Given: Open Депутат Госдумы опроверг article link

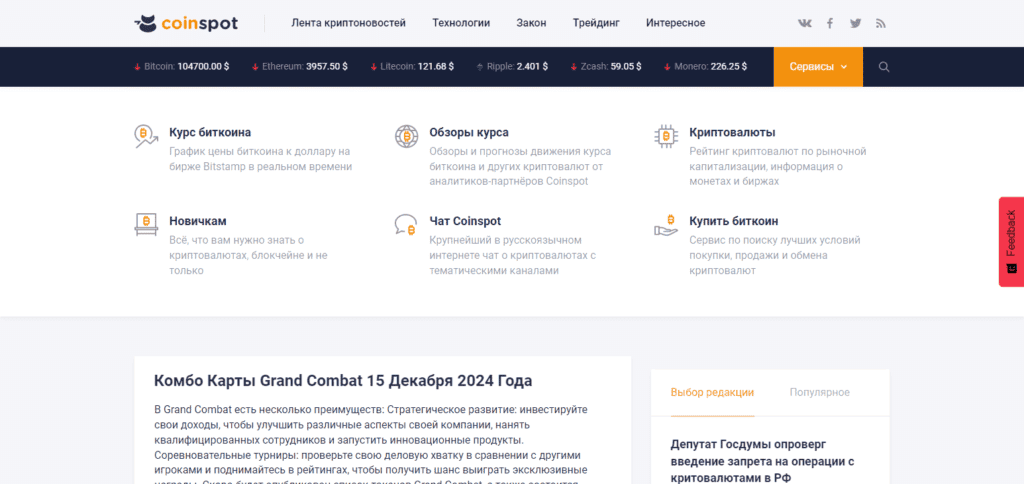Looking at the screenshot, I should coord(763,461).
